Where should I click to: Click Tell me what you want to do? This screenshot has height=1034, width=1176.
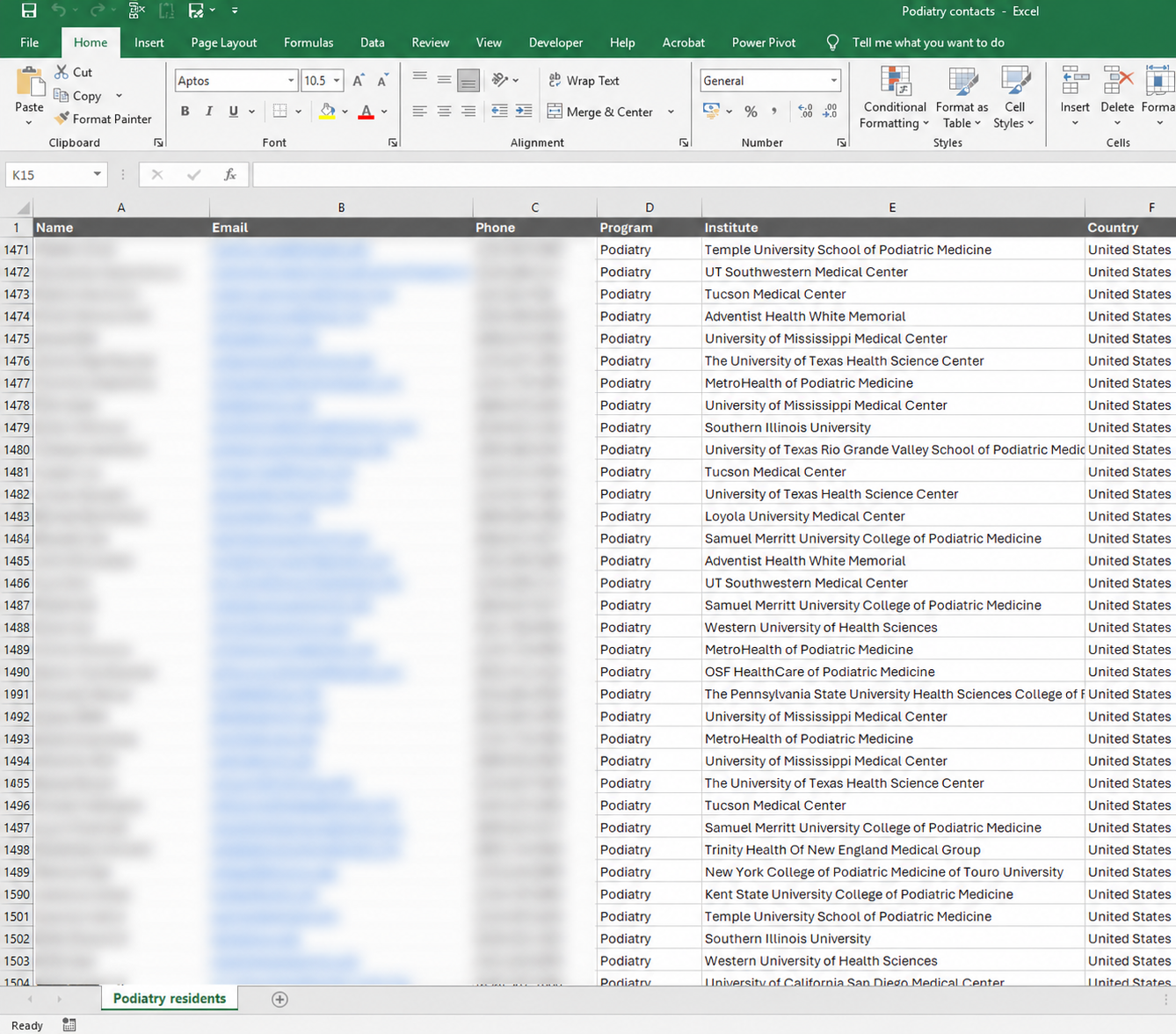point(928,42)
